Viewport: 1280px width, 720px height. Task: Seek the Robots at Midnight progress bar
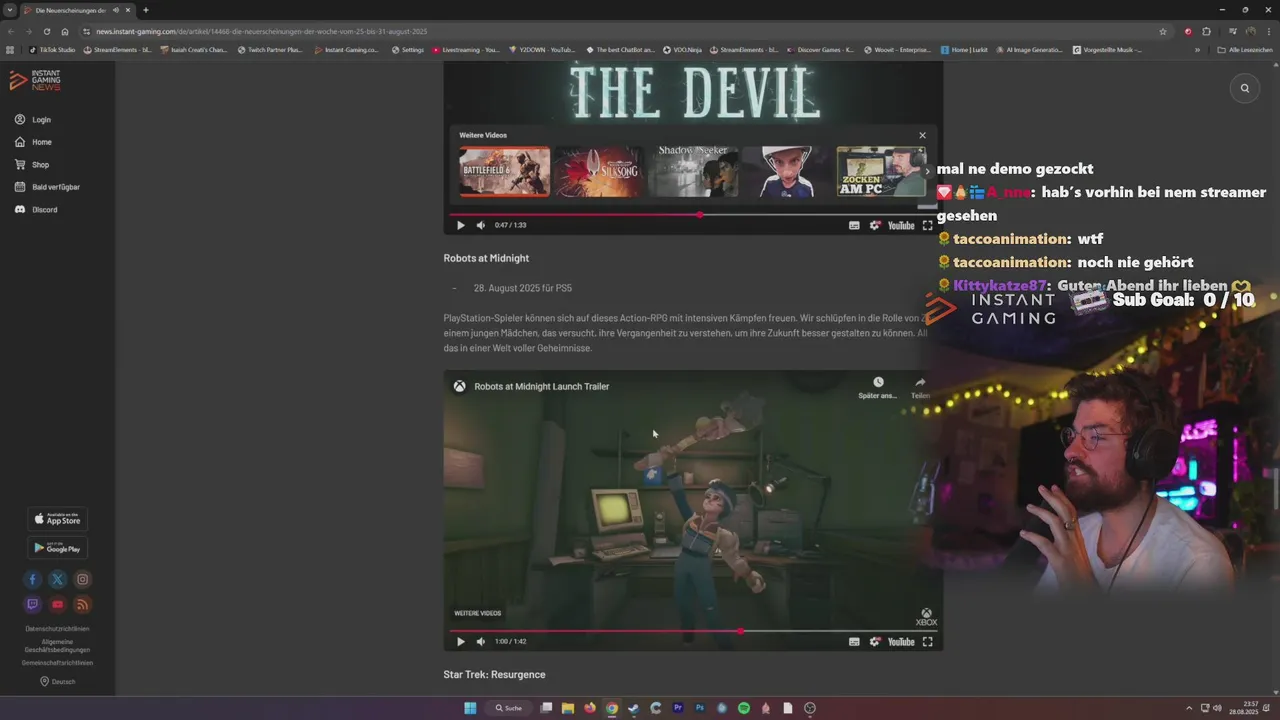pos(691,631)
